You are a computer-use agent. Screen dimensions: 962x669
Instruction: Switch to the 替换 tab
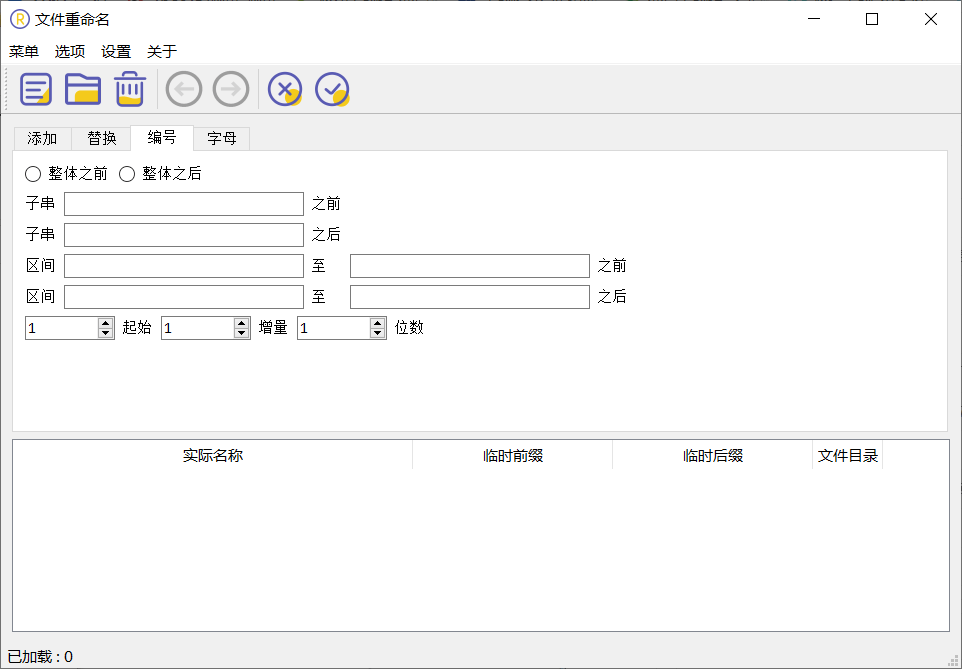[x=102, y=139]
